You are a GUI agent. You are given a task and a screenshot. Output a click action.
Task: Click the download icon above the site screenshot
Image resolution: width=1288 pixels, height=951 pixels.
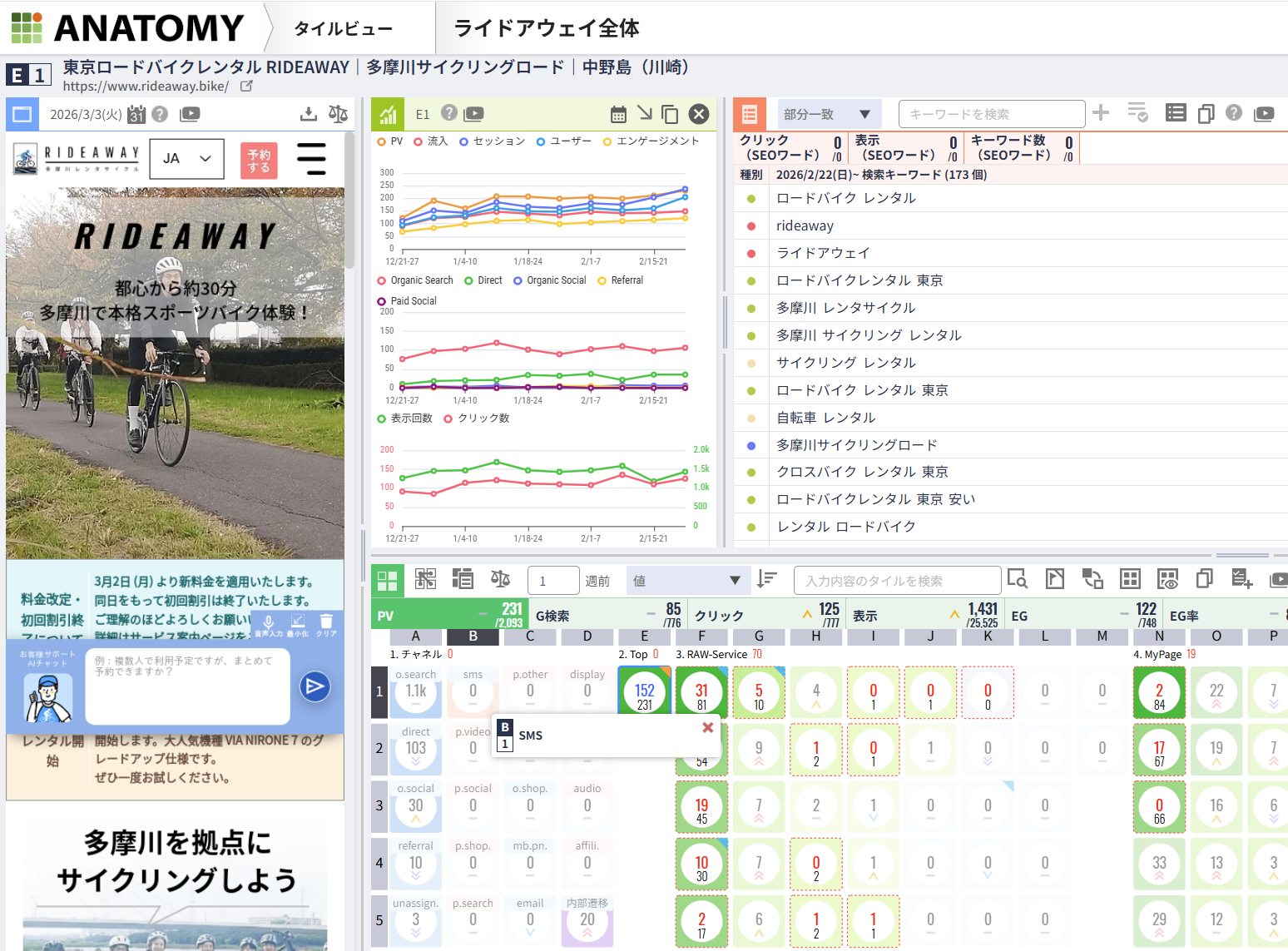[x=309, y=114]
